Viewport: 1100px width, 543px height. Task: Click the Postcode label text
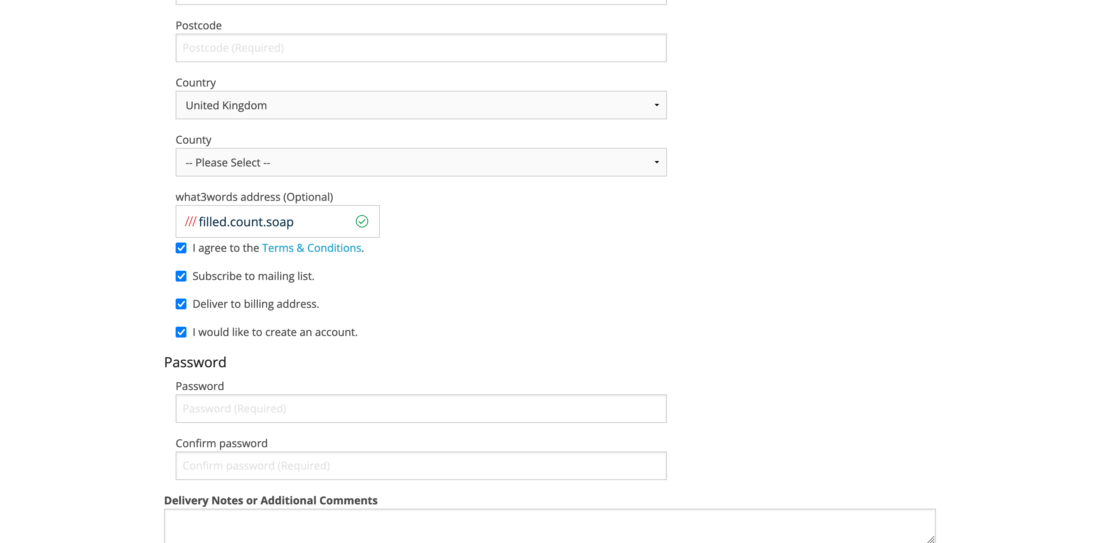click(x=199, y=25)
